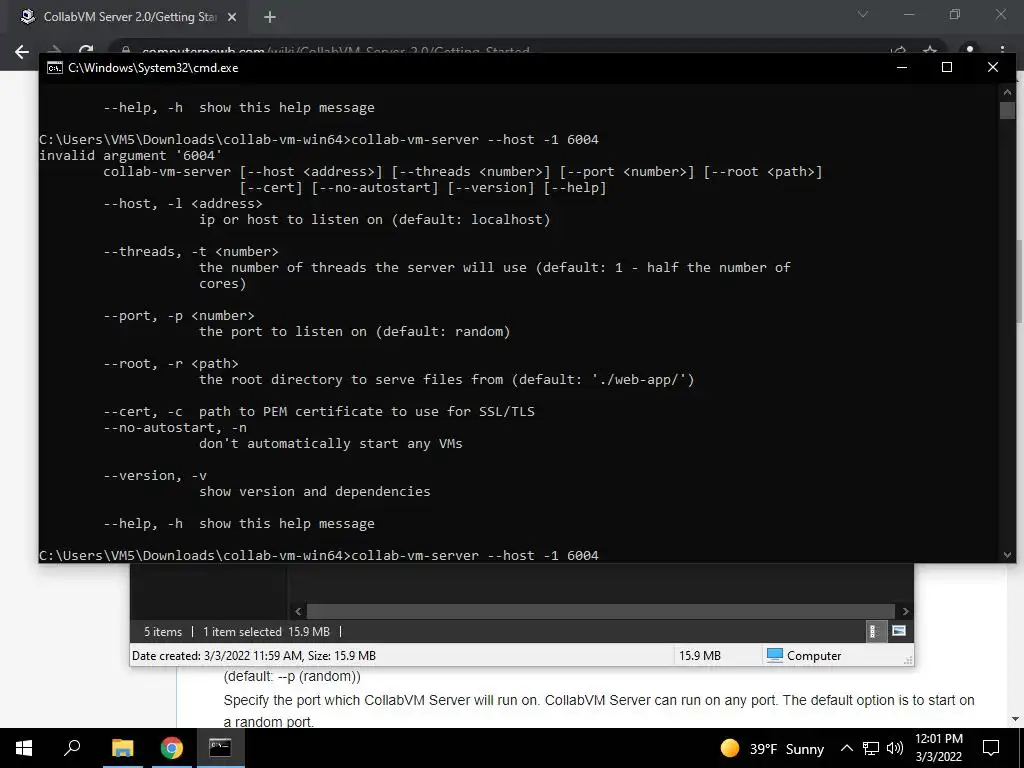Open Chrome's tab search chevron
1024x768 pixels.
tap(863, 14)
